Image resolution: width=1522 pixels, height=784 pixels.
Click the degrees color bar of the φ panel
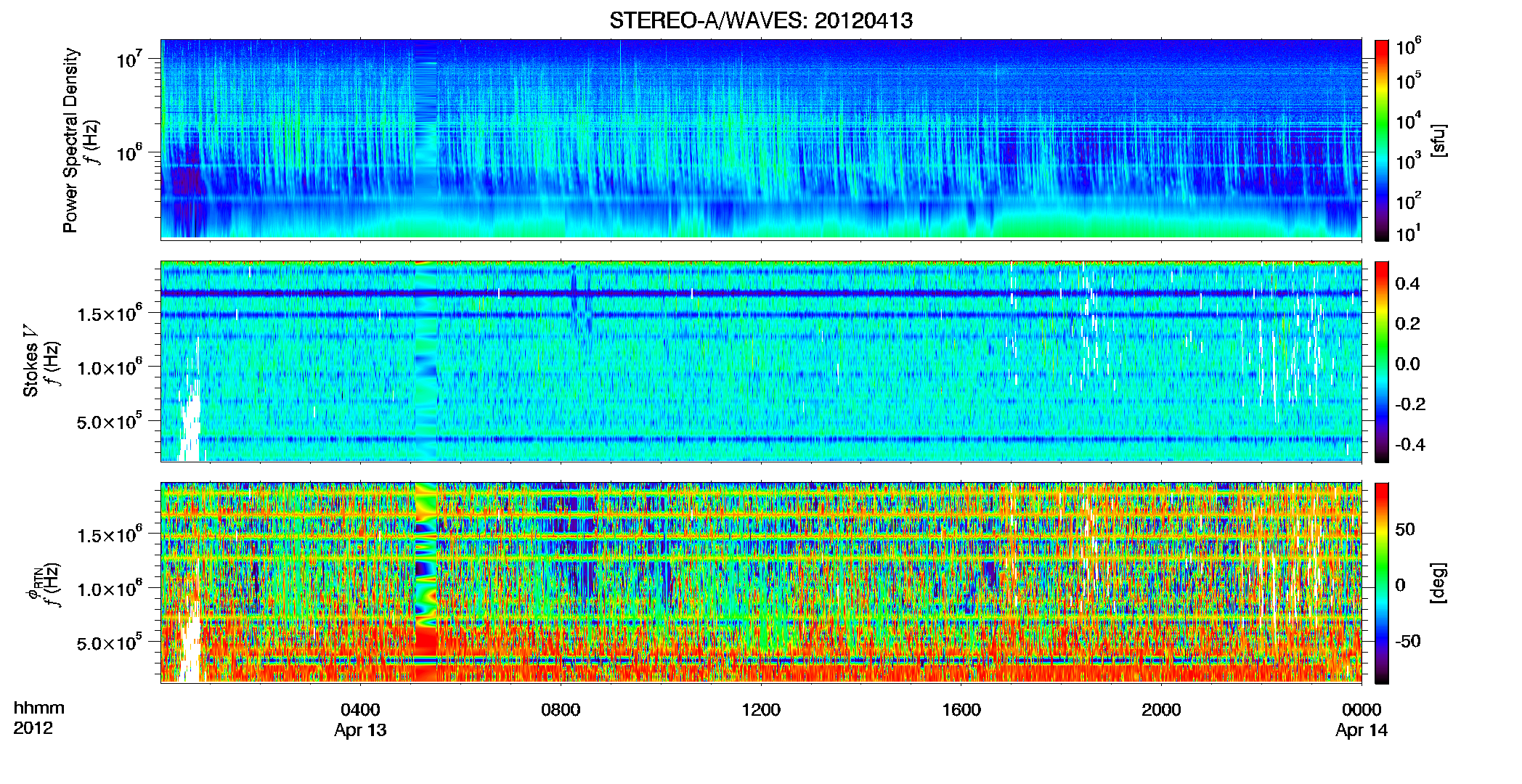pos(1382,583)
